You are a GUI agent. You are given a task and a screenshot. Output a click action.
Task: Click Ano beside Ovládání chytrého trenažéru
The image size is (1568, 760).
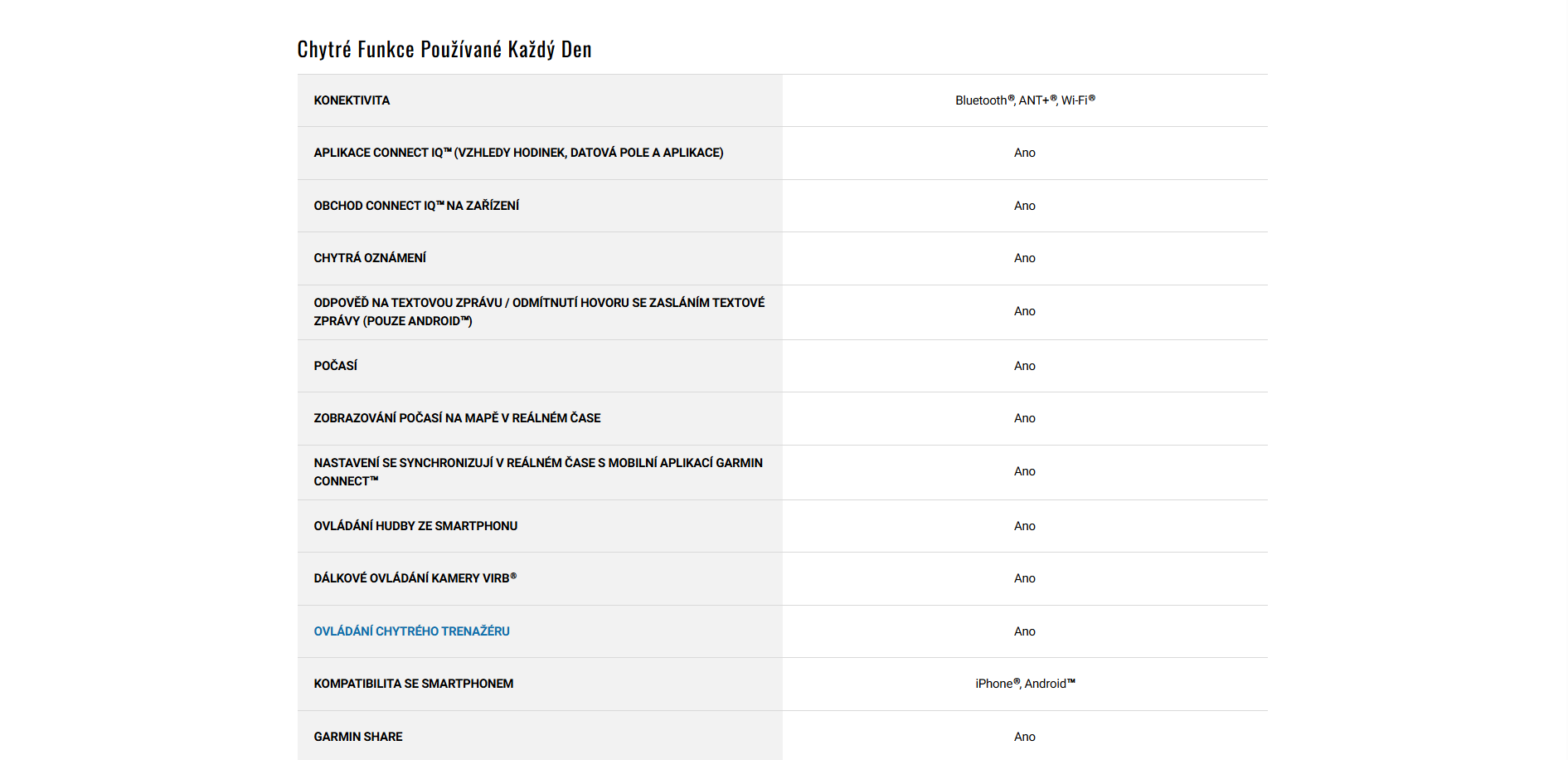[x=1025, y=631]
